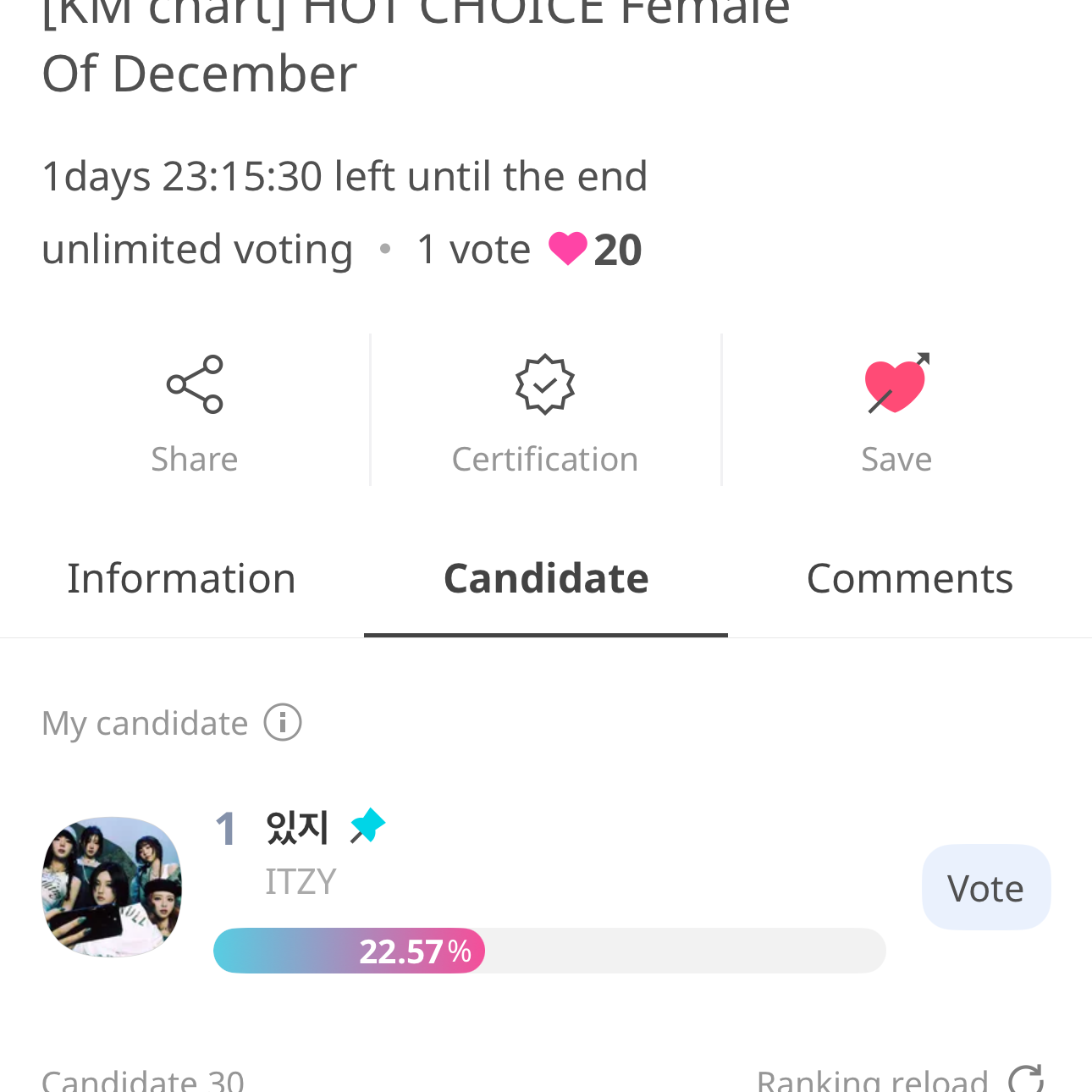Select the Candidate tab
This screenshot has width=1092, height=1092.
tap(546, 579)
